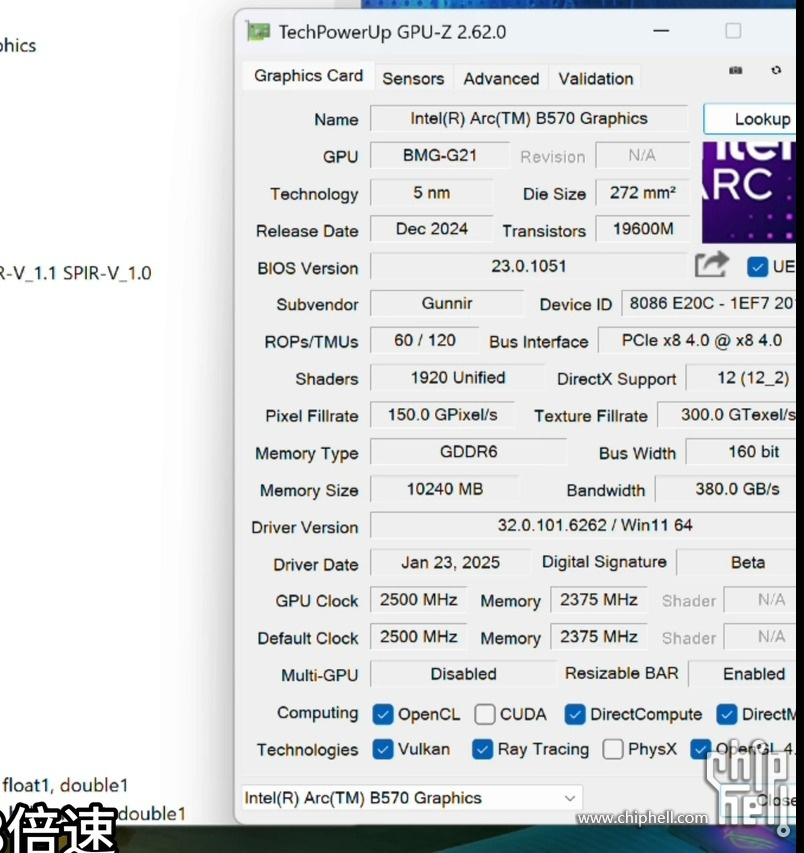The width and height of the screenshot is (804, 853).
Task: Click the Subvendor value Gunnir
Action: tap(447, 303)
